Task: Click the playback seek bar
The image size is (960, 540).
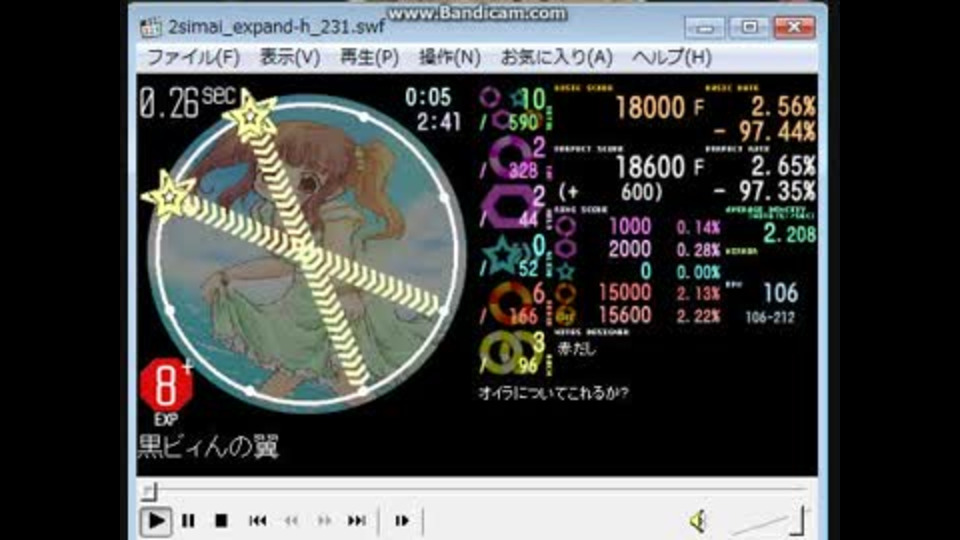Action: (476, 490)
